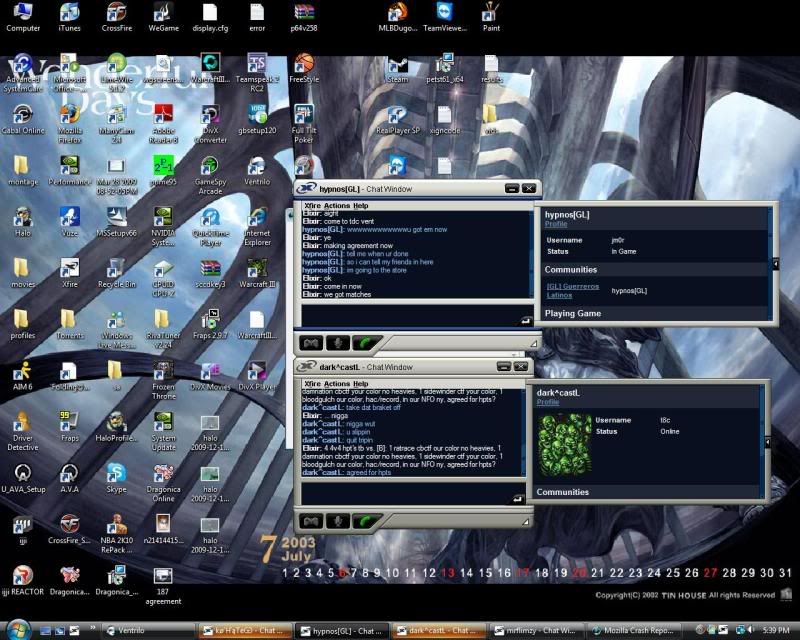The height and width of the screenshot is (640, 800).
Task: Collapse the hypnos[GL] profile side panel
Action: pos(777,264)
